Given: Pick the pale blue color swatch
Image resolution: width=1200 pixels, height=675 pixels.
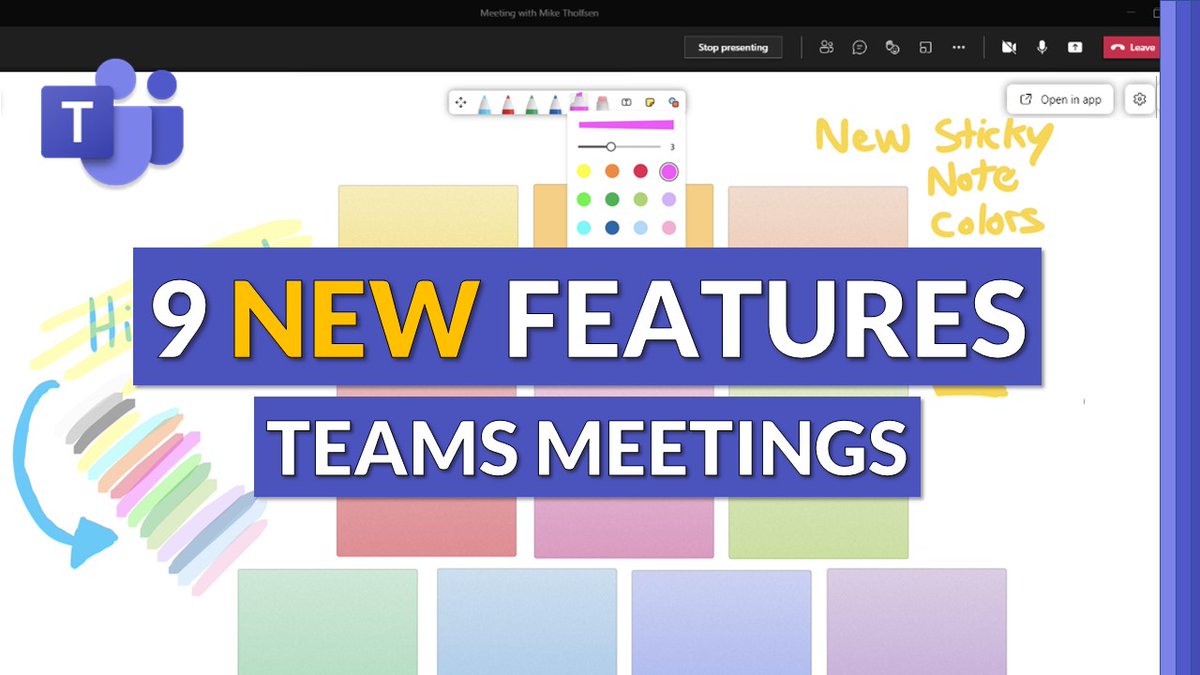Looking at the screenshot, I should point(641,228).
